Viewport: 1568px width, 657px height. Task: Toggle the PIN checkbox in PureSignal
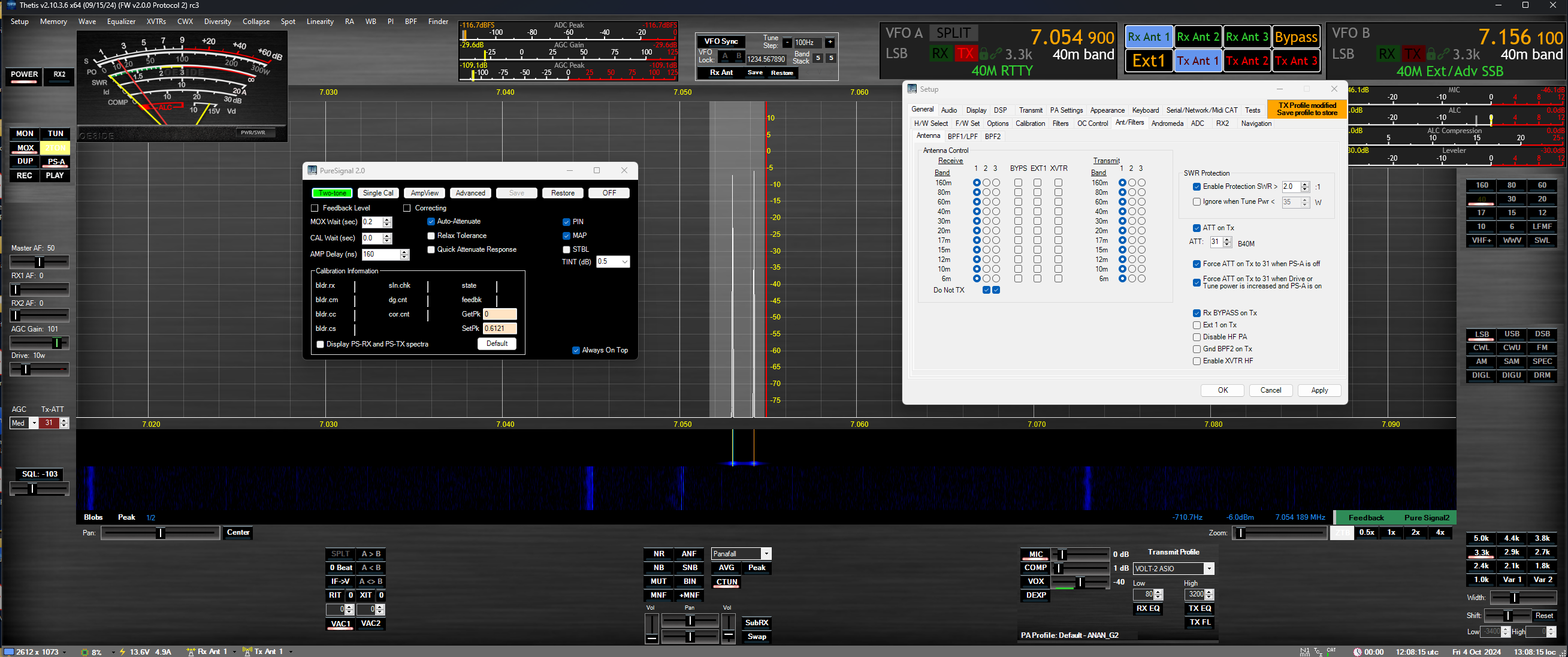click(566, 222)
